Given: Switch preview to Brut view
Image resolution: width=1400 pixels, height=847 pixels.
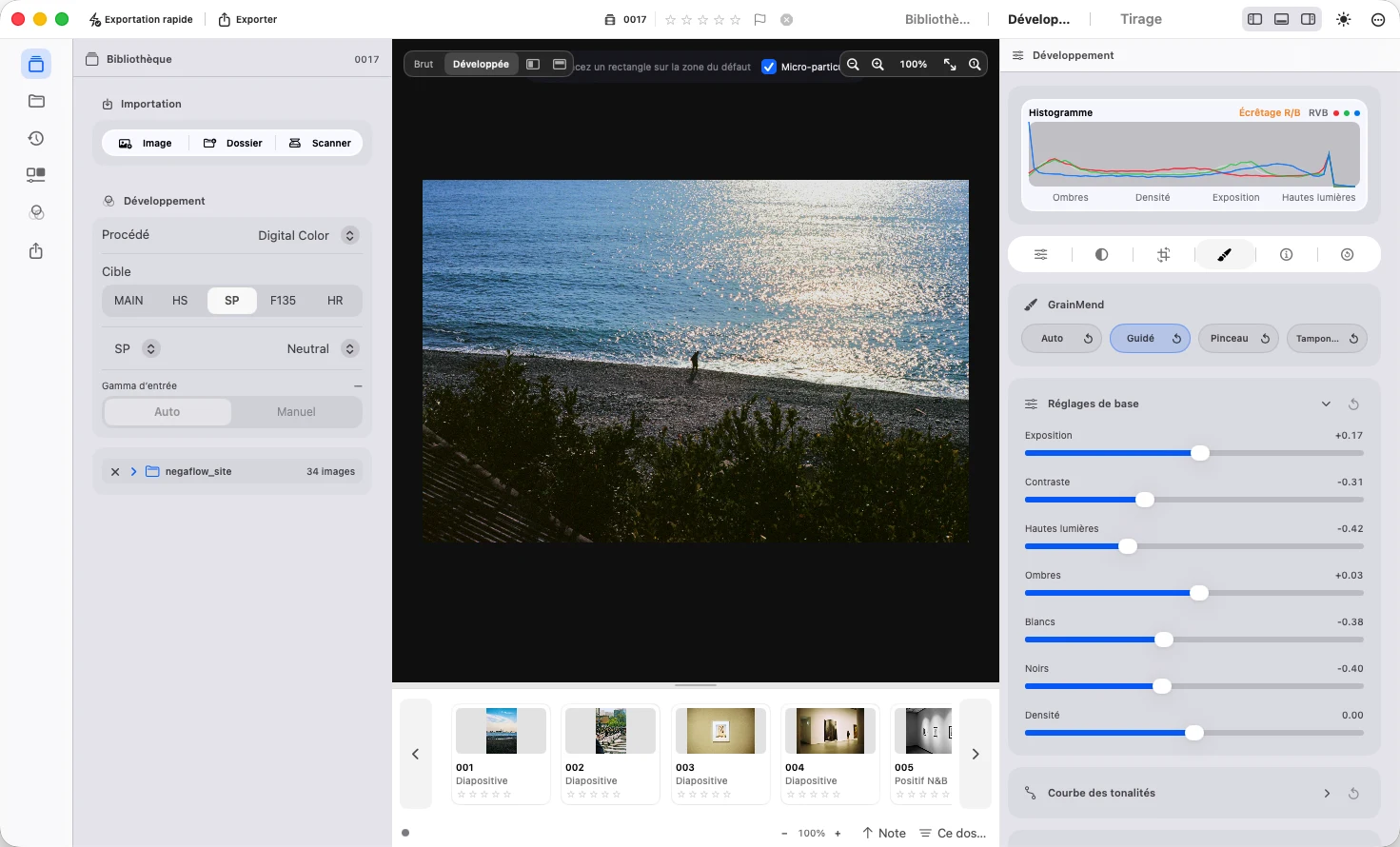Looking at the screenshot, I should [424, 64].
